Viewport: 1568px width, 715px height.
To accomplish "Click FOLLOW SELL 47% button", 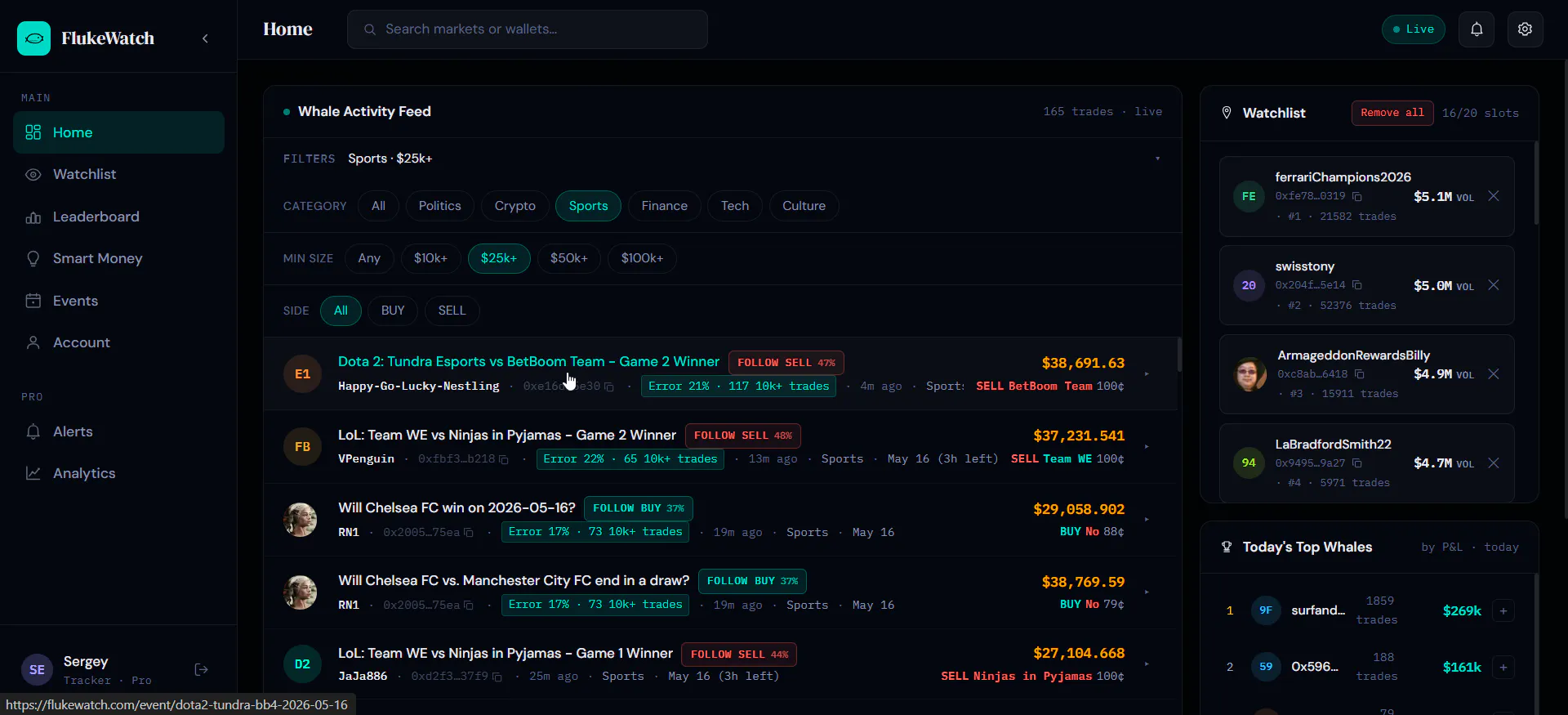I will [x=786, y=363].
